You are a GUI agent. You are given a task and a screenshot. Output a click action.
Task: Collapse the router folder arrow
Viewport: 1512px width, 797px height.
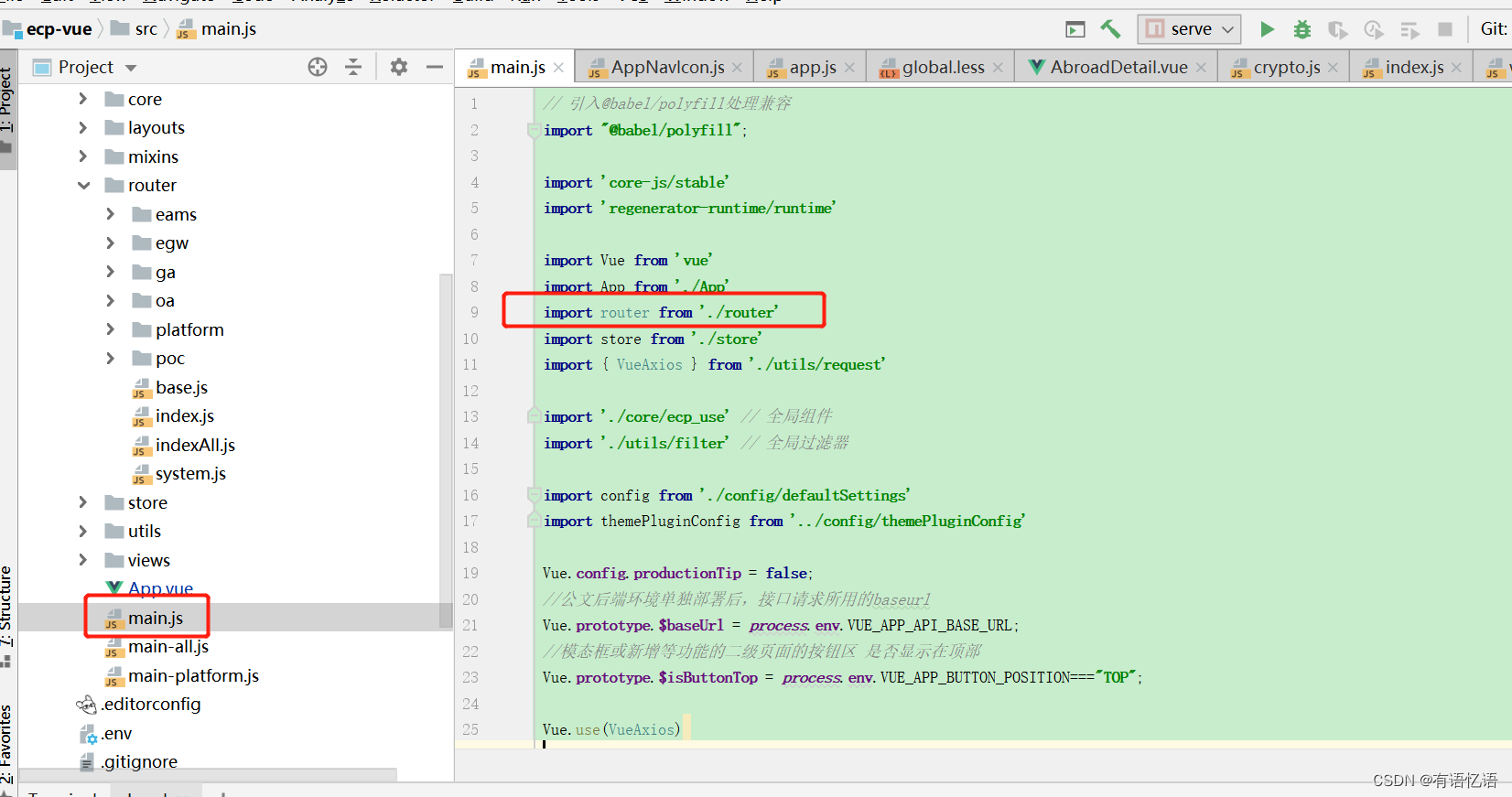83,185
